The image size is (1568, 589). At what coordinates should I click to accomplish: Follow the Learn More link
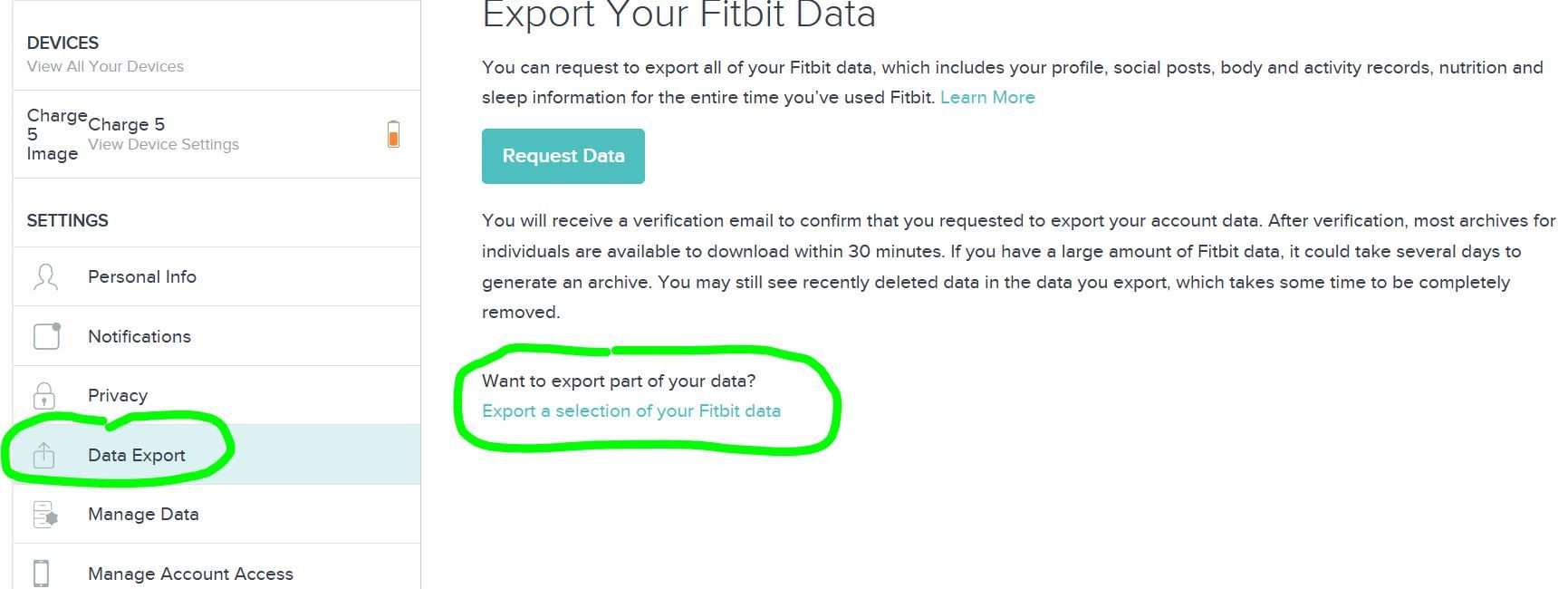tap(987, 98)
